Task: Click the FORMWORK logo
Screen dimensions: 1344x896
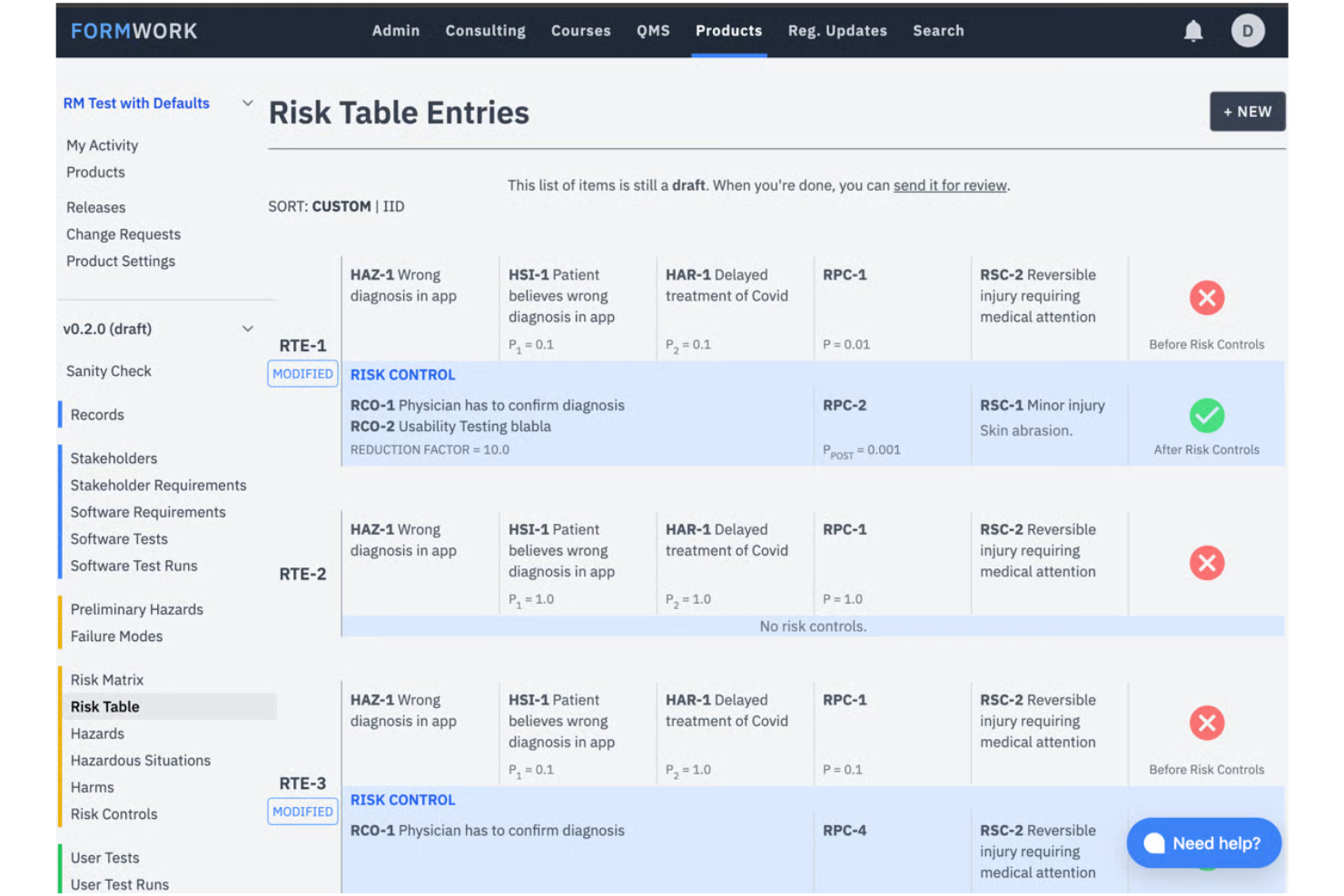Action: [134, 31]
